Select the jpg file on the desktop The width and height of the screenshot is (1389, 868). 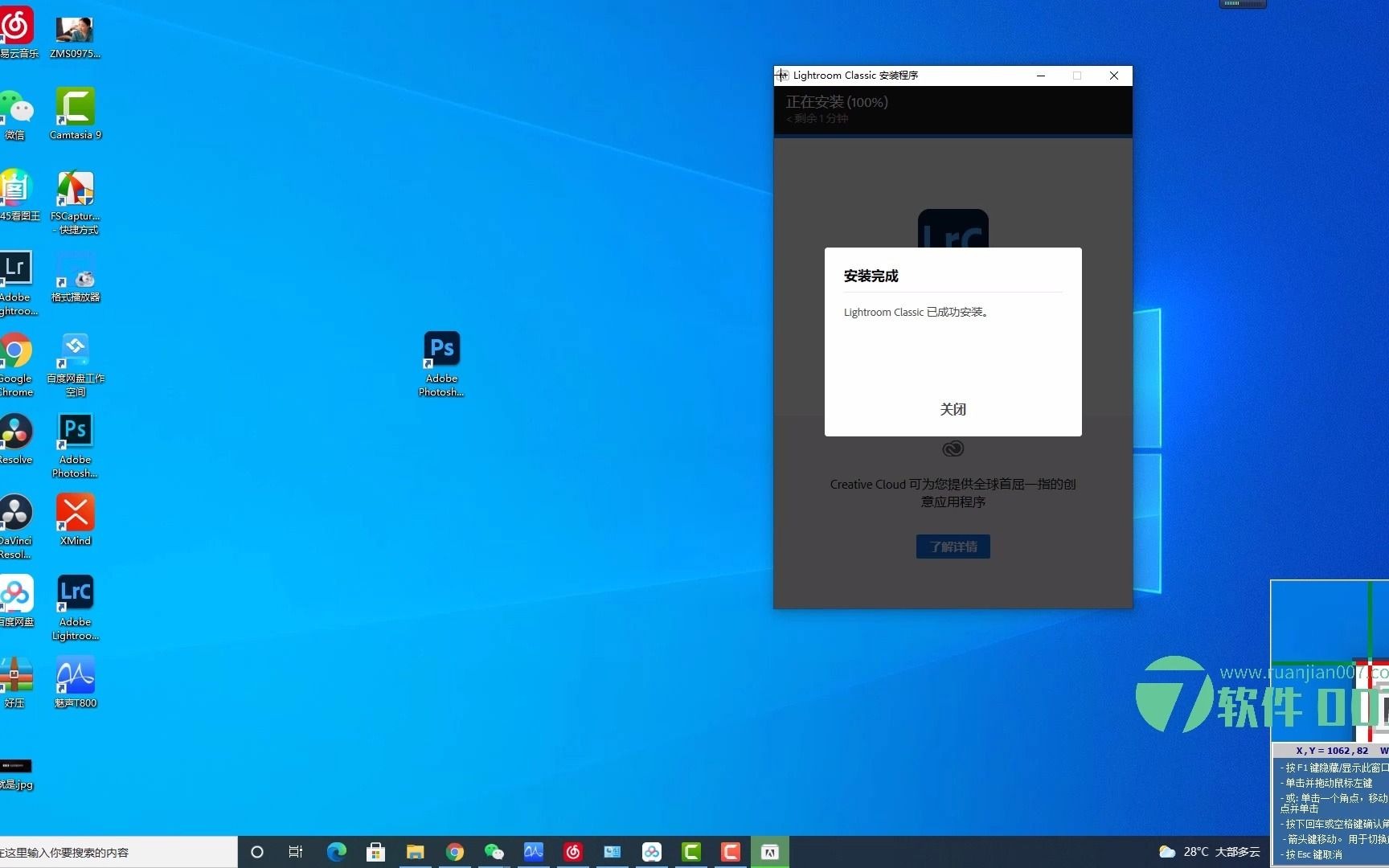(x=16, y=774)
